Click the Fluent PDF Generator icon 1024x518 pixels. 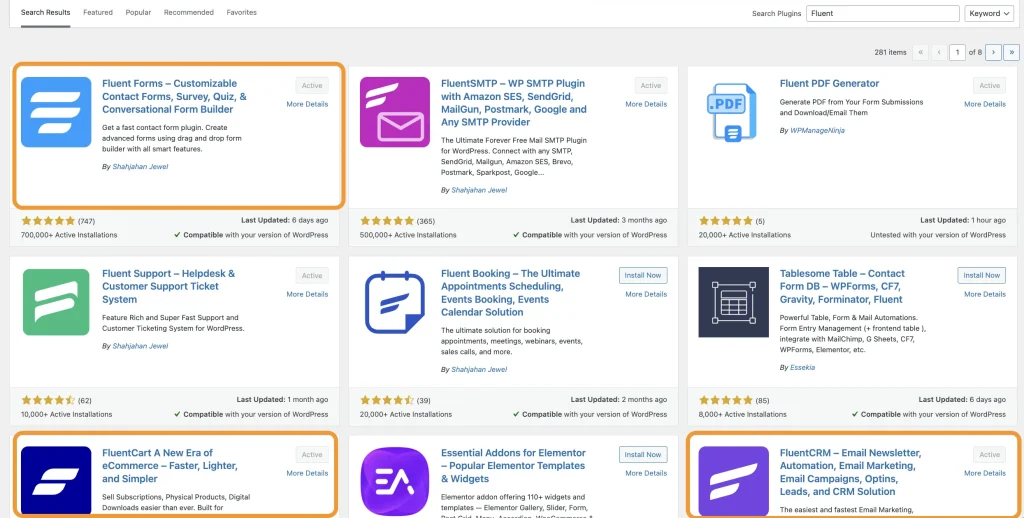(x=733, y=112)
